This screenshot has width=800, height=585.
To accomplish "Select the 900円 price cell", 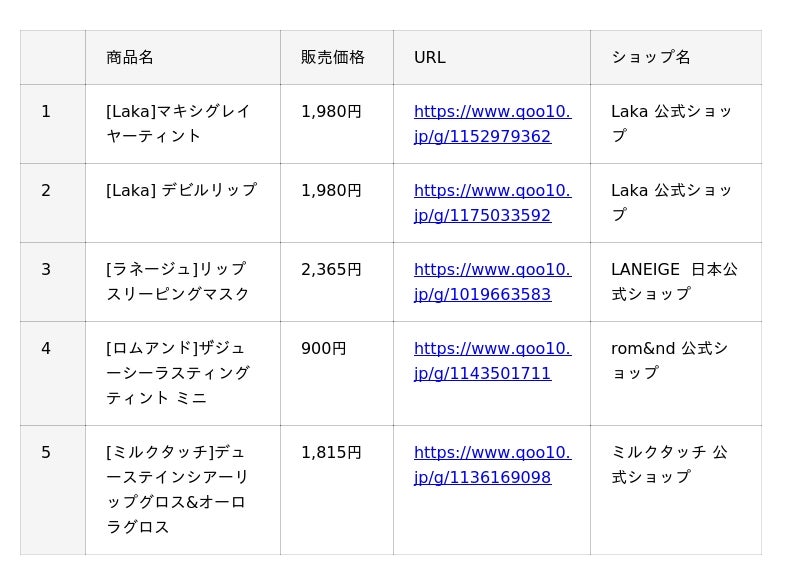I will pyautogui.click(x=323, y=349).
